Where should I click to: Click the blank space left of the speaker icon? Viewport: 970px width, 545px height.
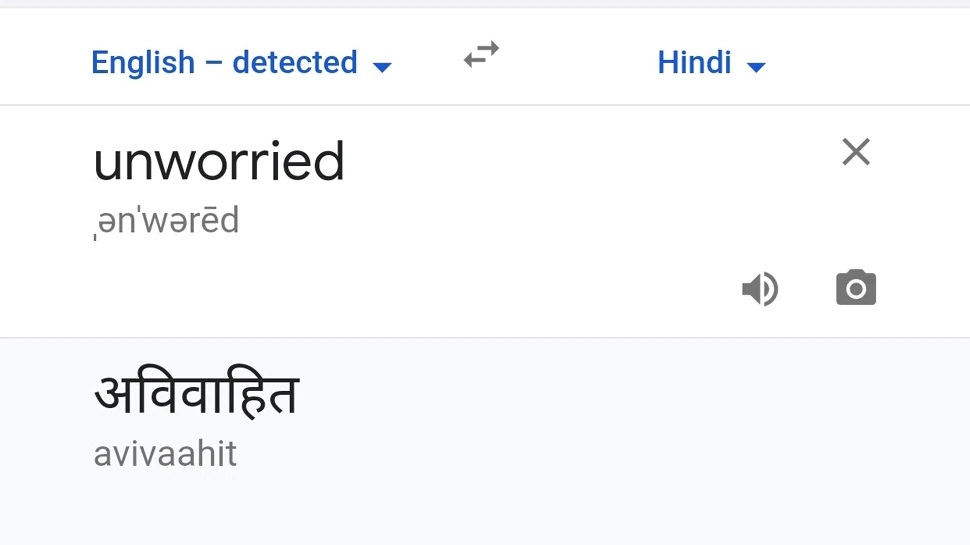coord(500,289)
